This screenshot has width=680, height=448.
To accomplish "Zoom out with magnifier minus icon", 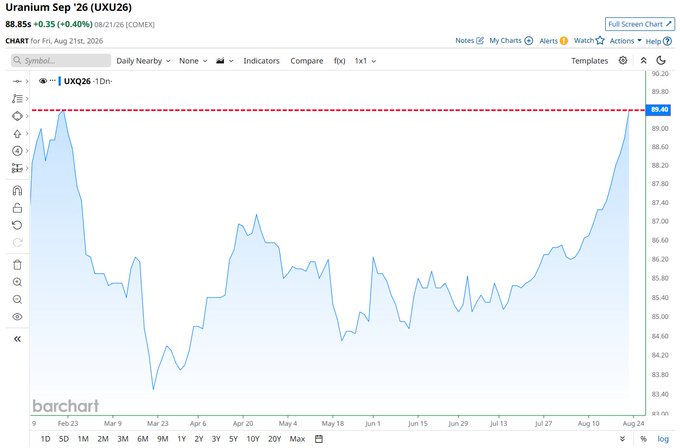I will [x=17, y=300].
